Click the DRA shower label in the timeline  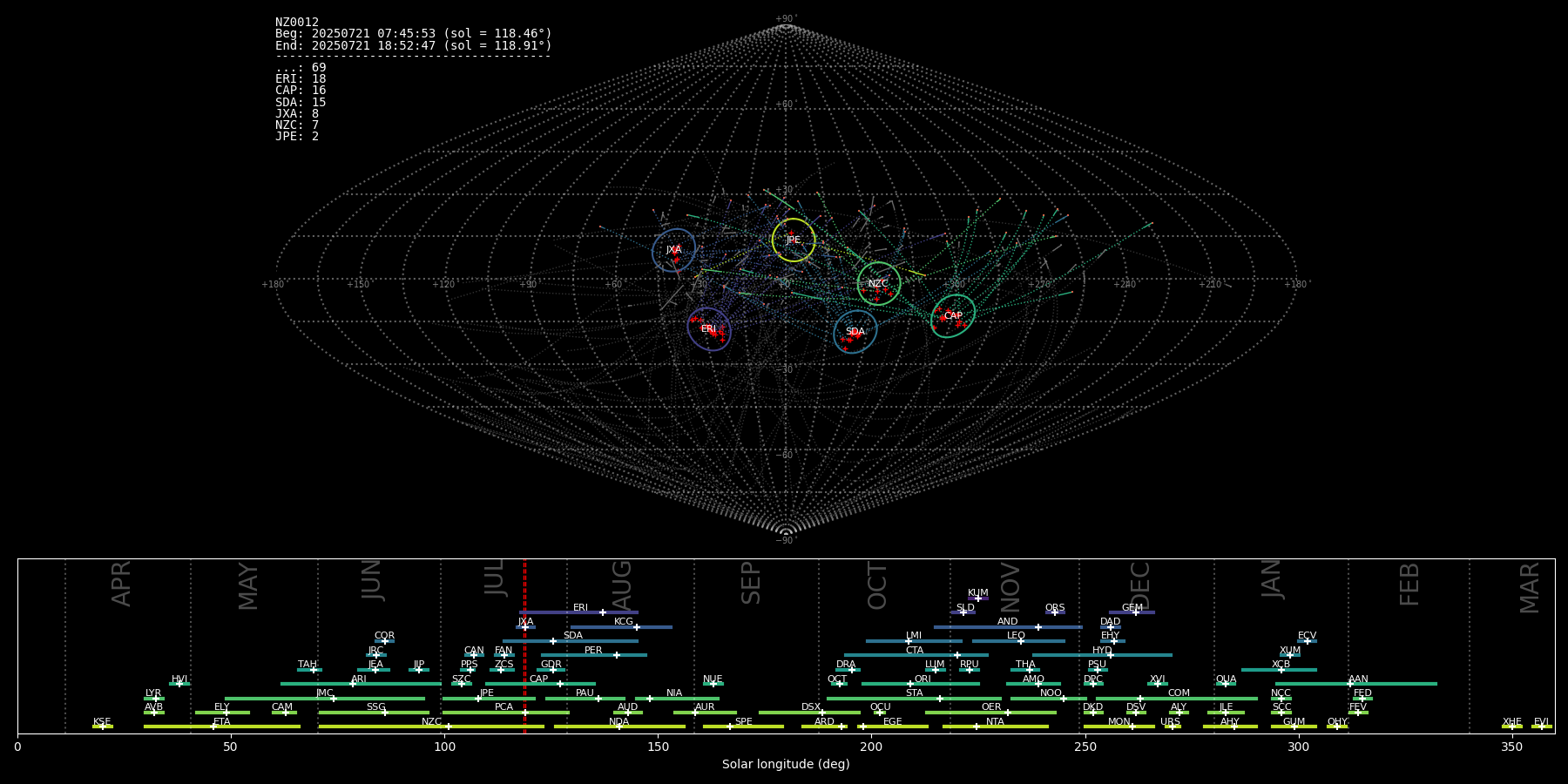coord(846,665)
